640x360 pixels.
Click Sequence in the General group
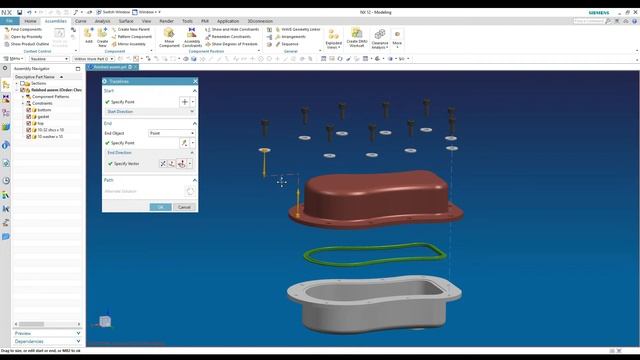(x=287, y=44)
